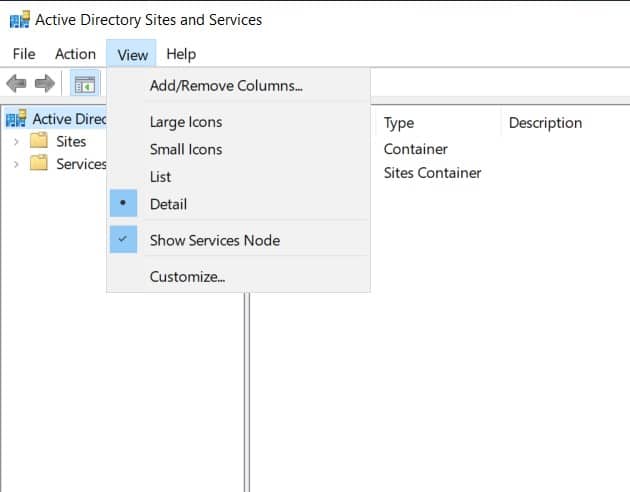
Task: Toggle Show Services Node checkmark
Action: (x=214, y=240)
